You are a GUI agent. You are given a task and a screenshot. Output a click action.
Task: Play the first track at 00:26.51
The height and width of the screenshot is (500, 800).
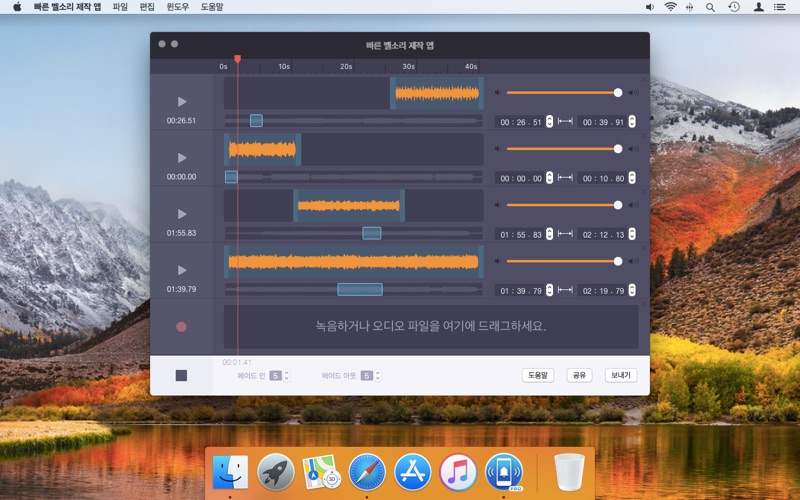click(x=181, y=101)
